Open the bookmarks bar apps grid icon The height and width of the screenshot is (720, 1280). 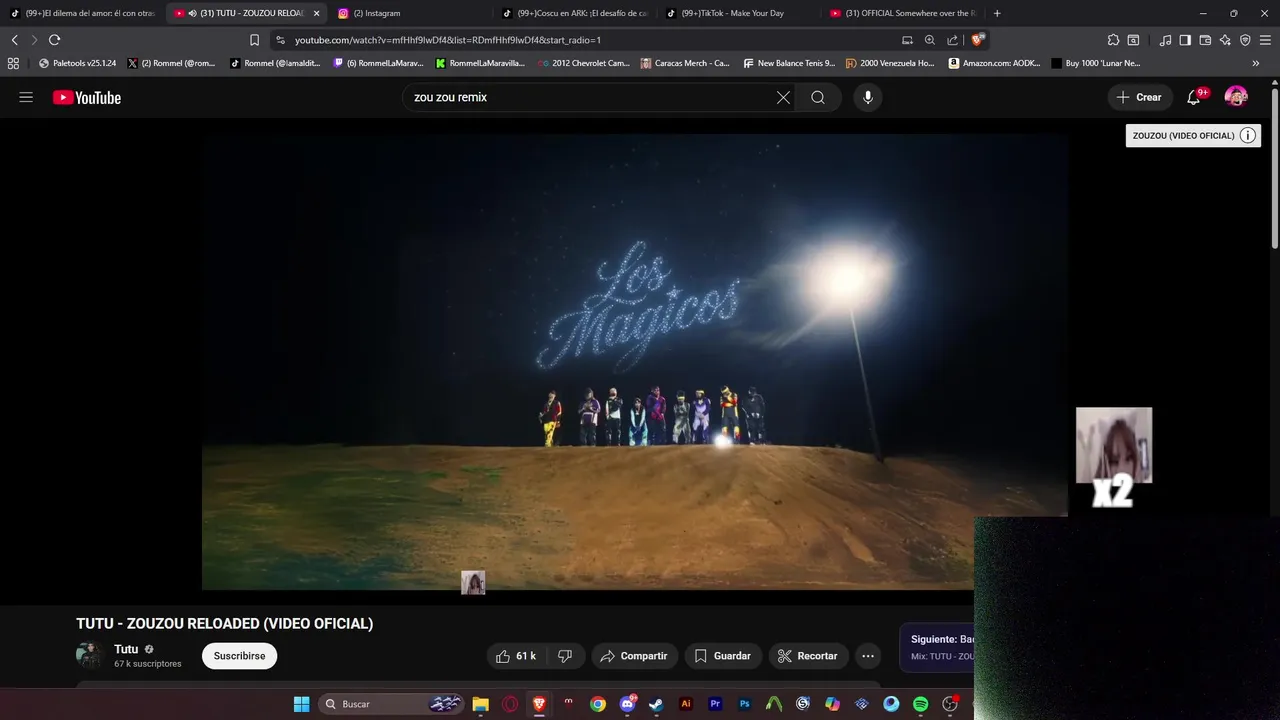(13, 63)
